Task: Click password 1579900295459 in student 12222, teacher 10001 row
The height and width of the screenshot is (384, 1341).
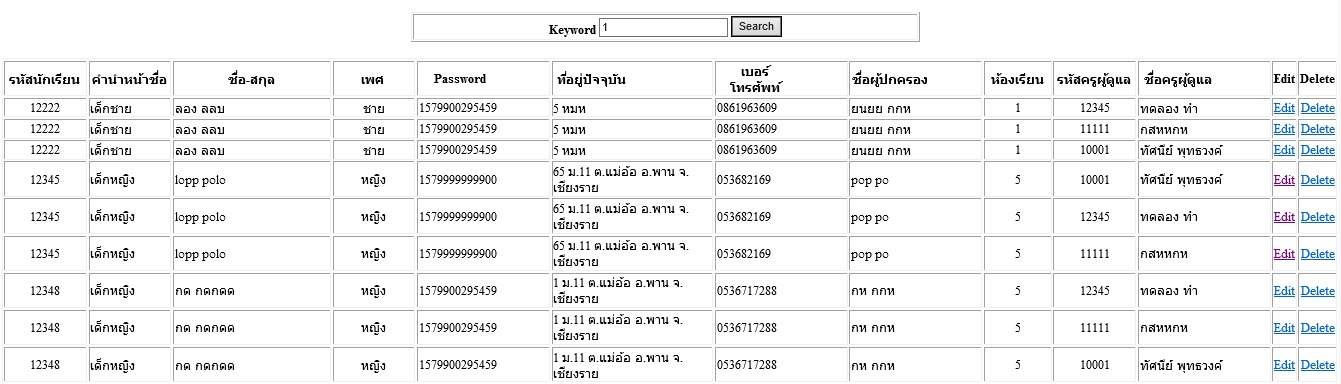Action: [x=458, y=150]
